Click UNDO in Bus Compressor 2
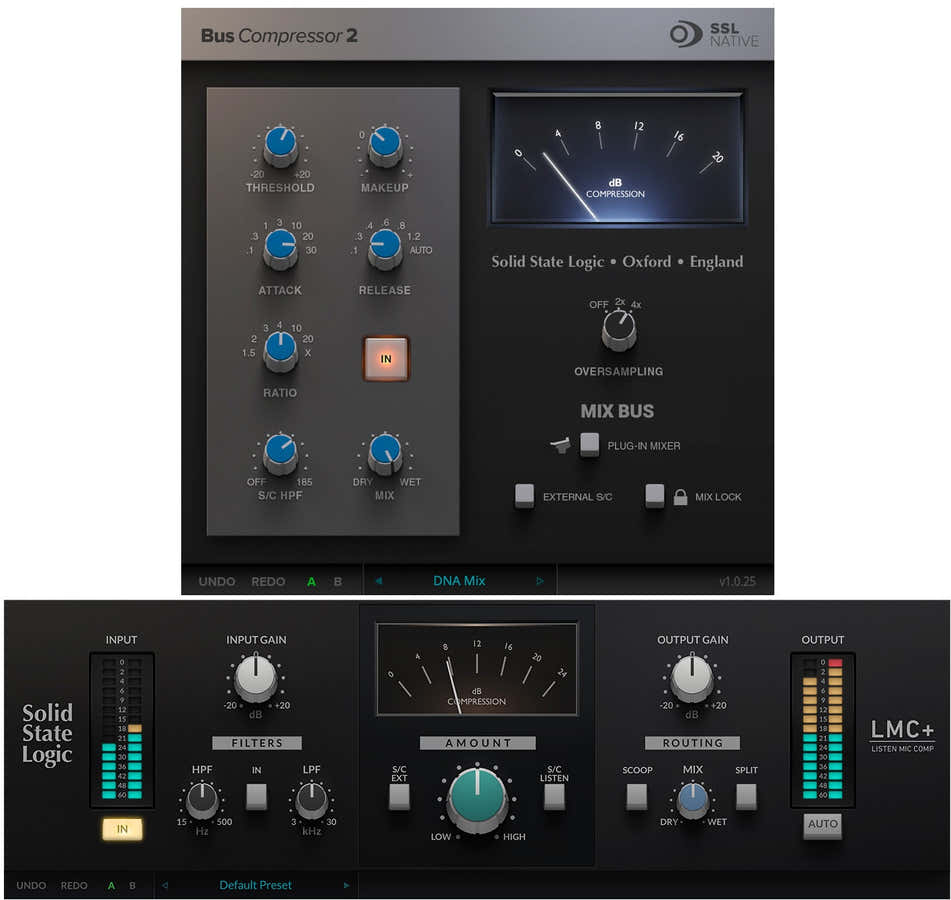951x900 pixels. (x=217, y=582)
